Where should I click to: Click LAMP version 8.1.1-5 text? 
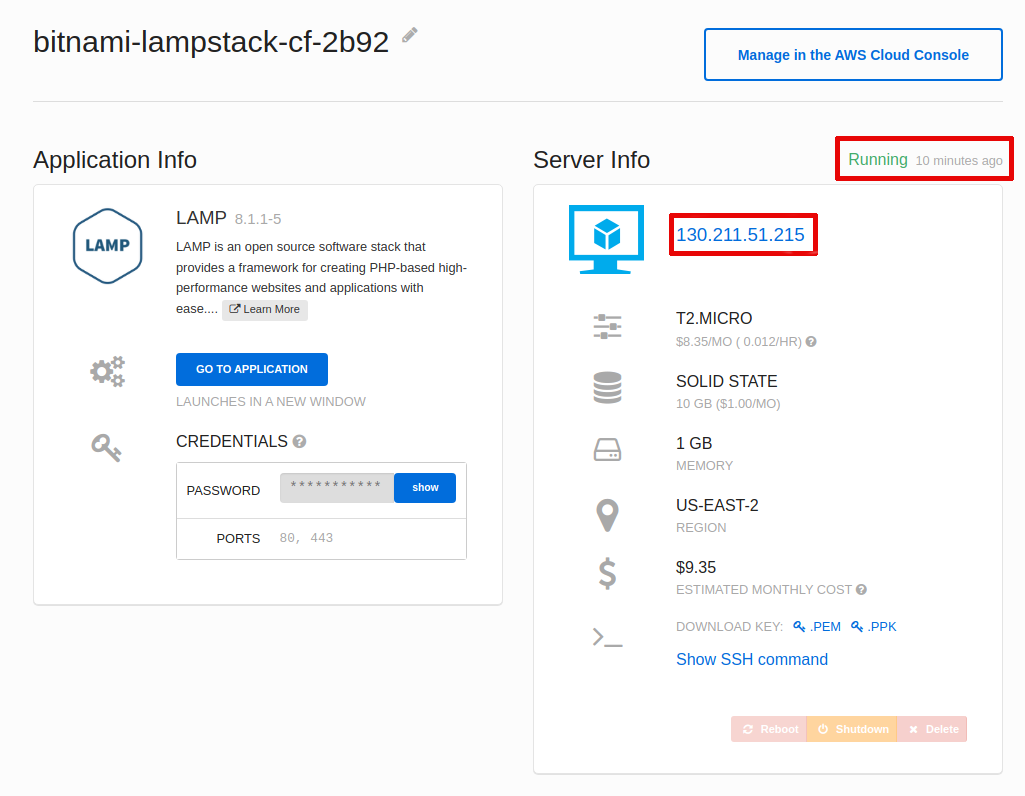[x=258, y=219]
